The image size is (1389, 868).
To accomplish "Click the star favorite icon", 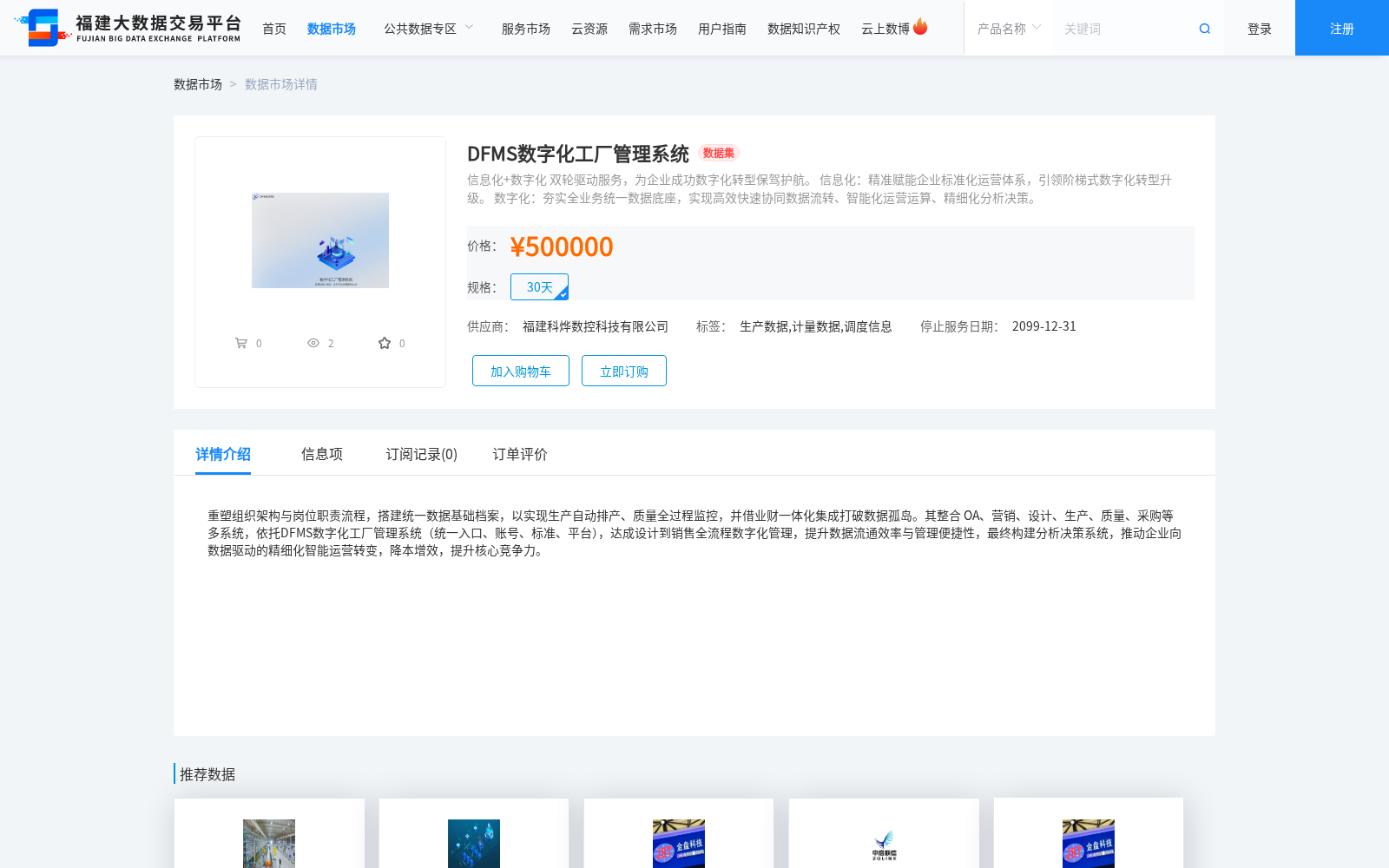I will pos(385,343).
